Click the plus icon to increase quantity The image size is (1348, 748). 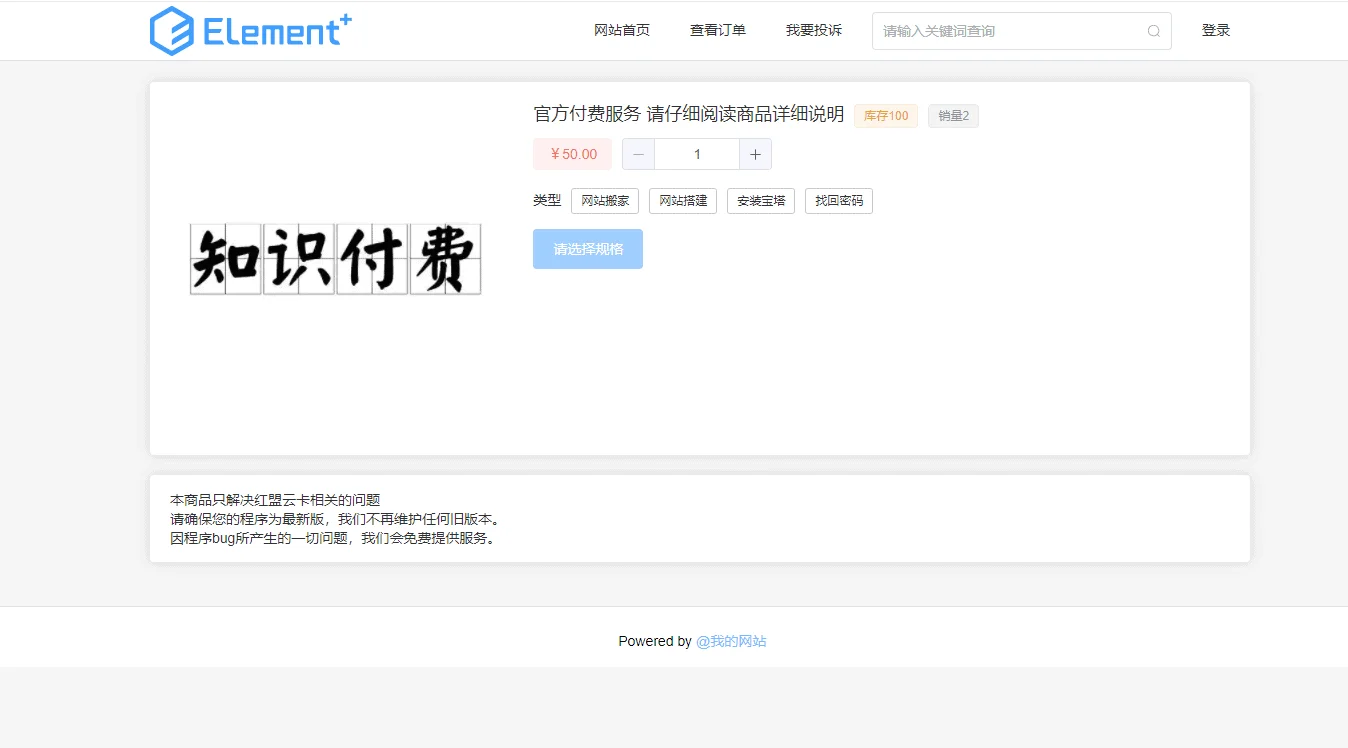point(755,154)
